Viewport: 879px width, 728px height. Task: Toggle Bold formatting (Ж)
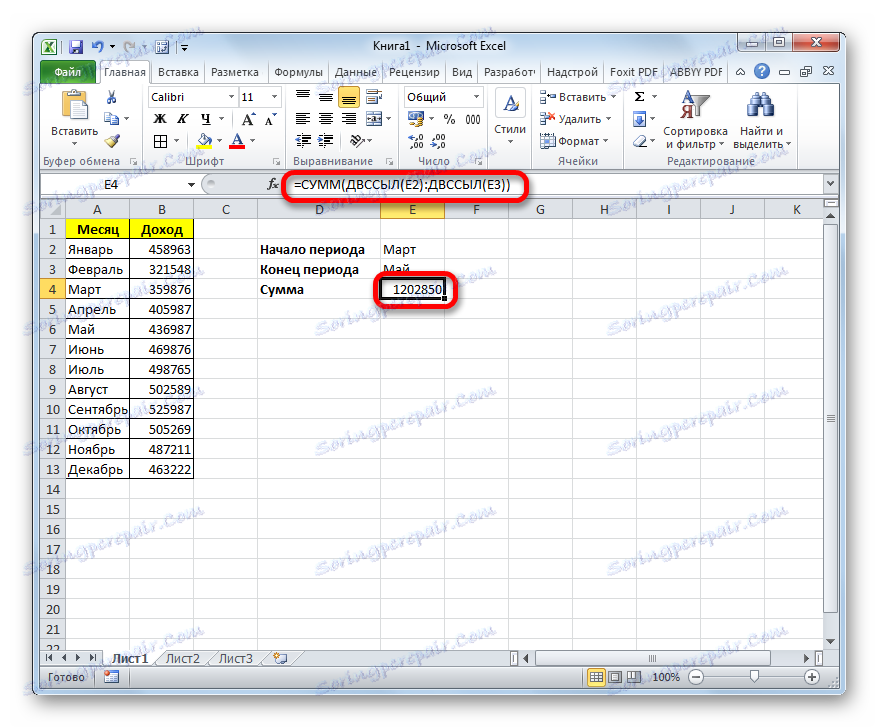(160, 119)
